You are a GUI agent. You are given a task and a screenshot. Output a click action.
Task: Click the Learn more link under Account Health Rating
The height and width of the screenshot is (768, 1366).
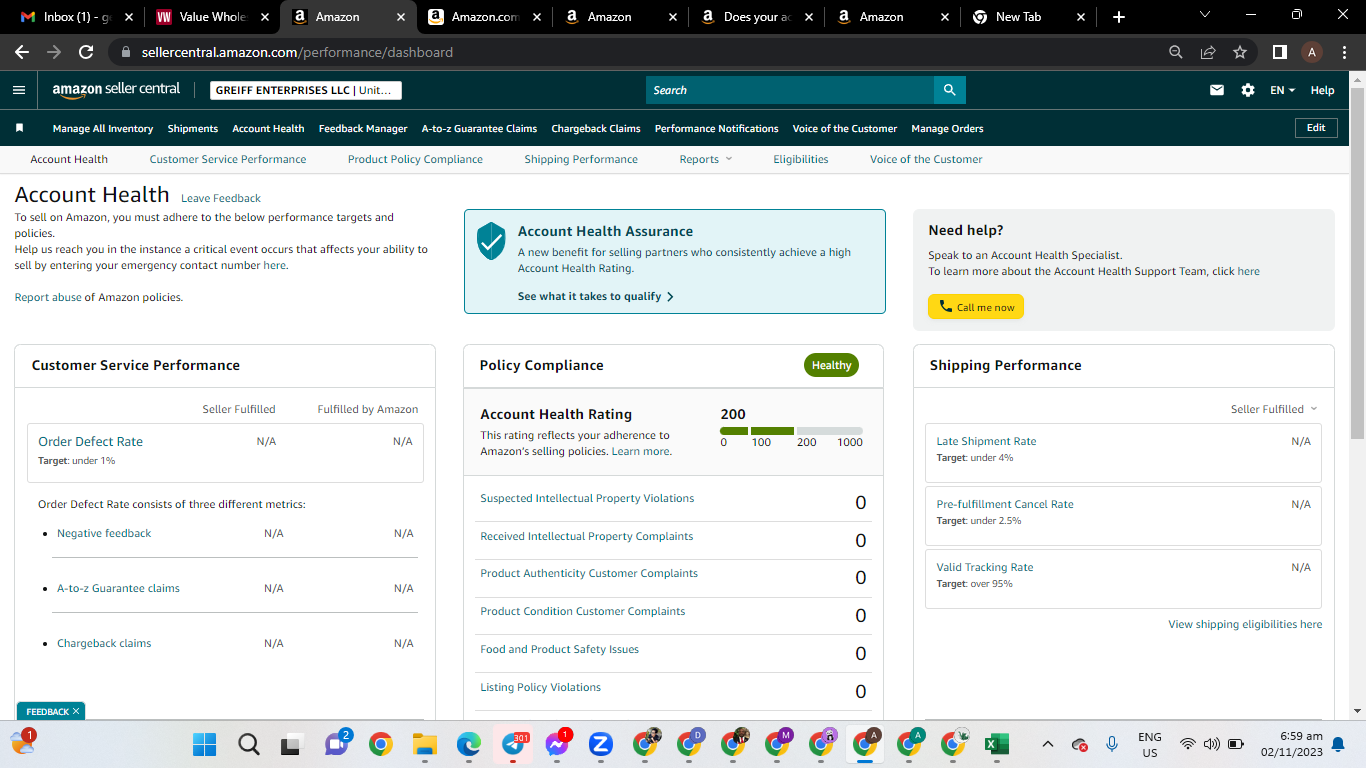[x=641, y=451]
